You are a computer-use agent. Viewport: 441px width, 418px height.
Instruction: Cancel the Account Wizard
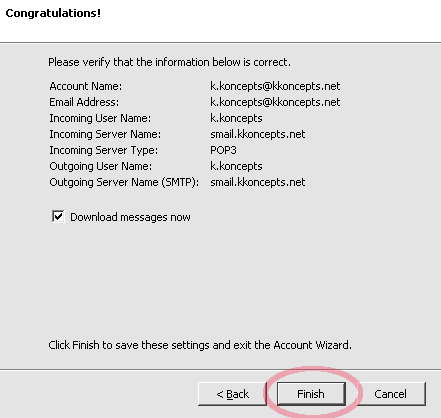[391, 394]
